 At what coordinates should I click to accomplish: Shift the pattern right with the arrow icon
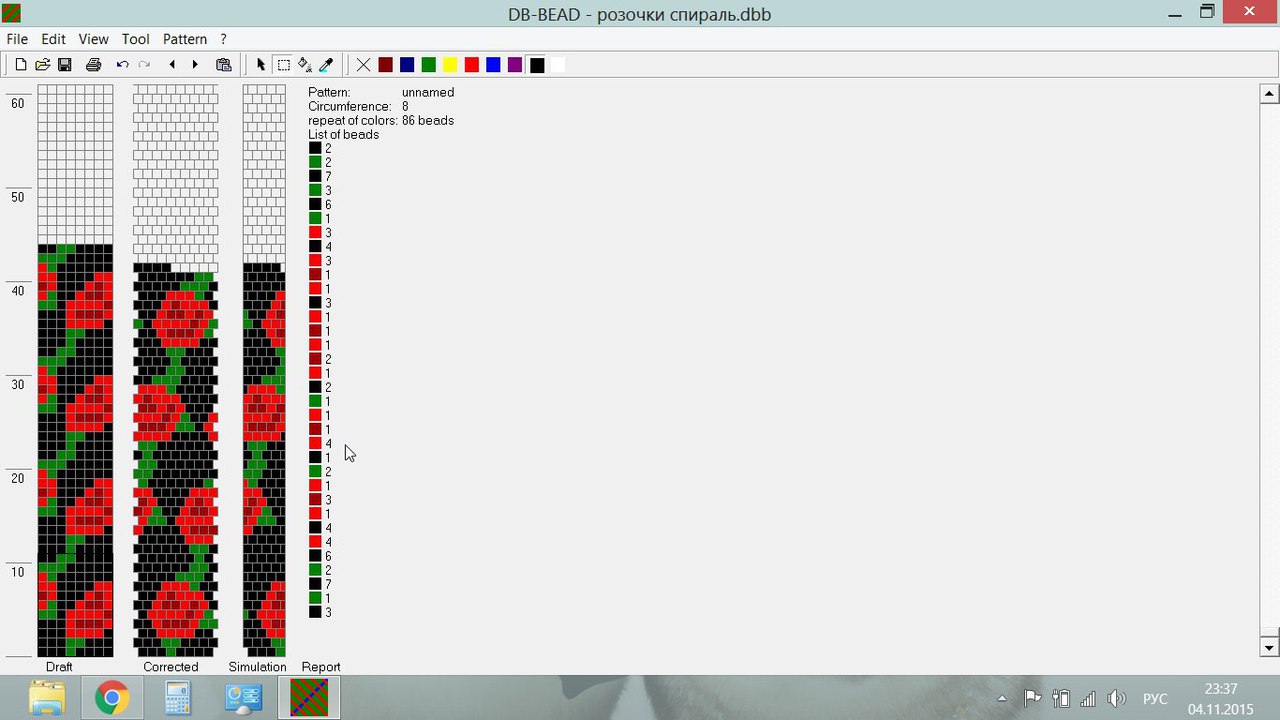coord(195,65)
